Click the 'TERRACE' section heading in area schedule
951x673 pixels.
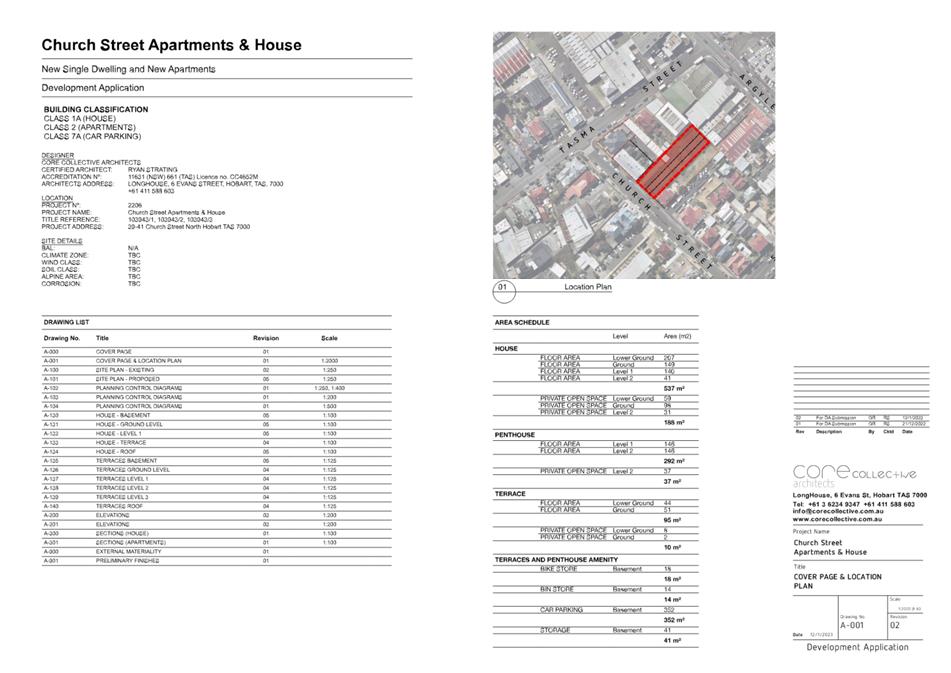point(509,494)
